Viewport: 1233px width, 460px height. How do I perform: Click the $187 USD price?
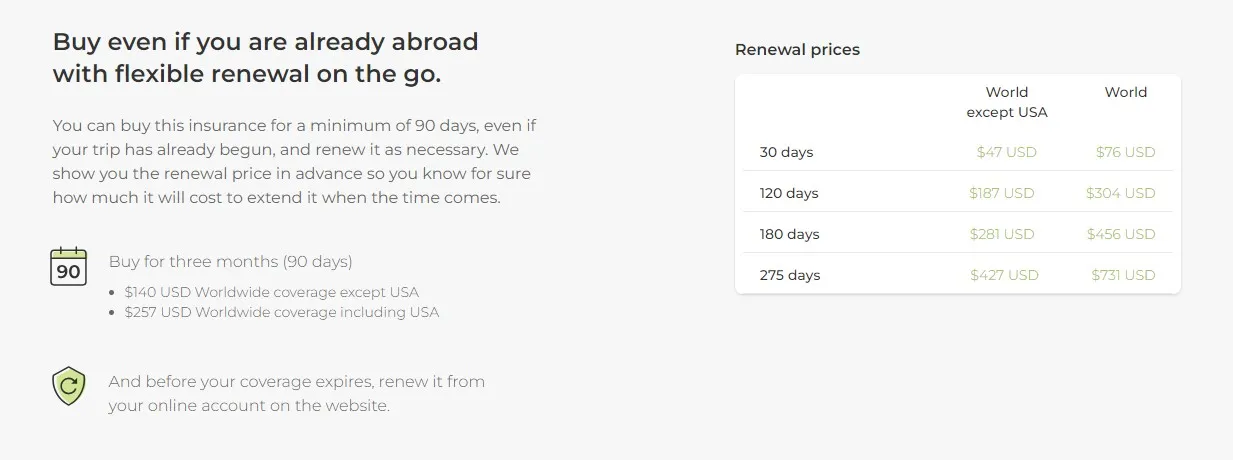pyautogui.click(x=1002, y=193)
